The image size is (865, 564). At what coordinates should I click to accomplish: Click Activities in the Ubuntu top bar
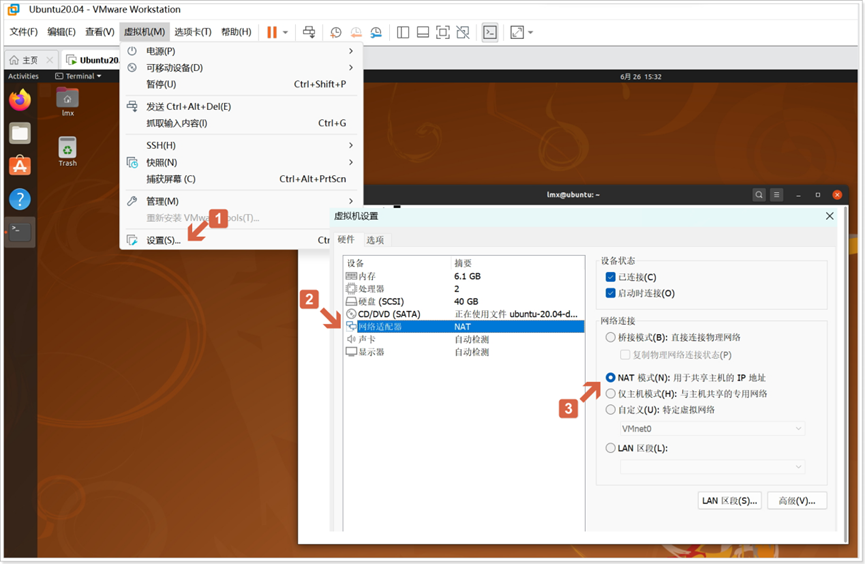pyautogui.click(x=23, y=76)
